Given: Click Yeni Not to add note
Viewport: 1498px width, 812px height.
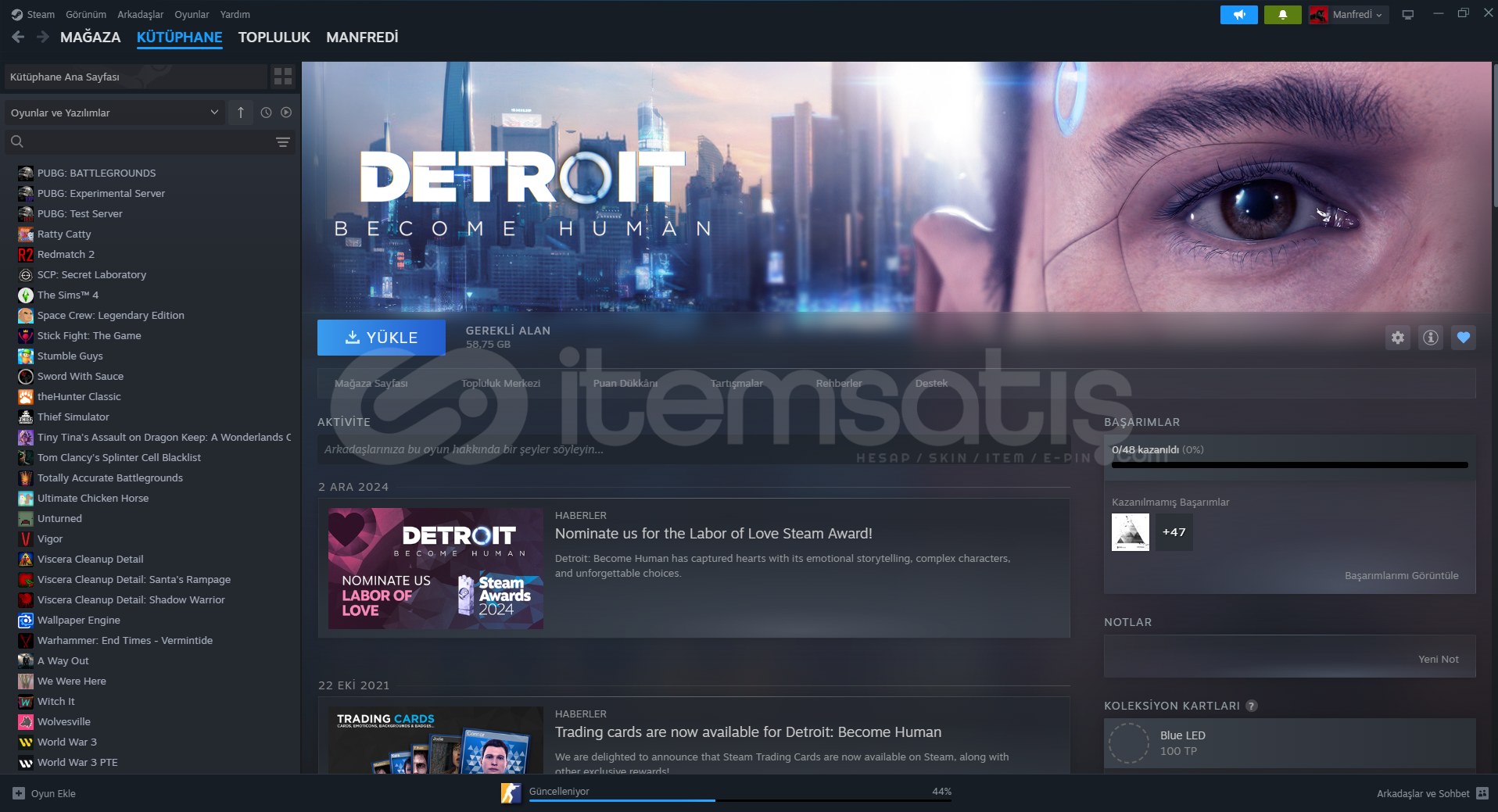Looking at the screenshot, I should (x=1439, y=660).
